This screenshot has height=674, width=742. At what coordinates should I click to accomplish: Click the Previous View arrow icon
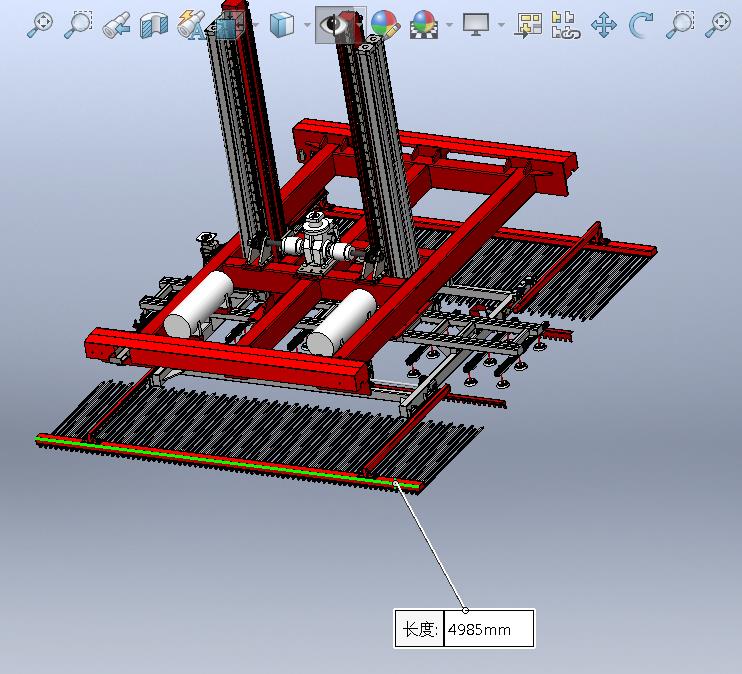click(116, 25)
